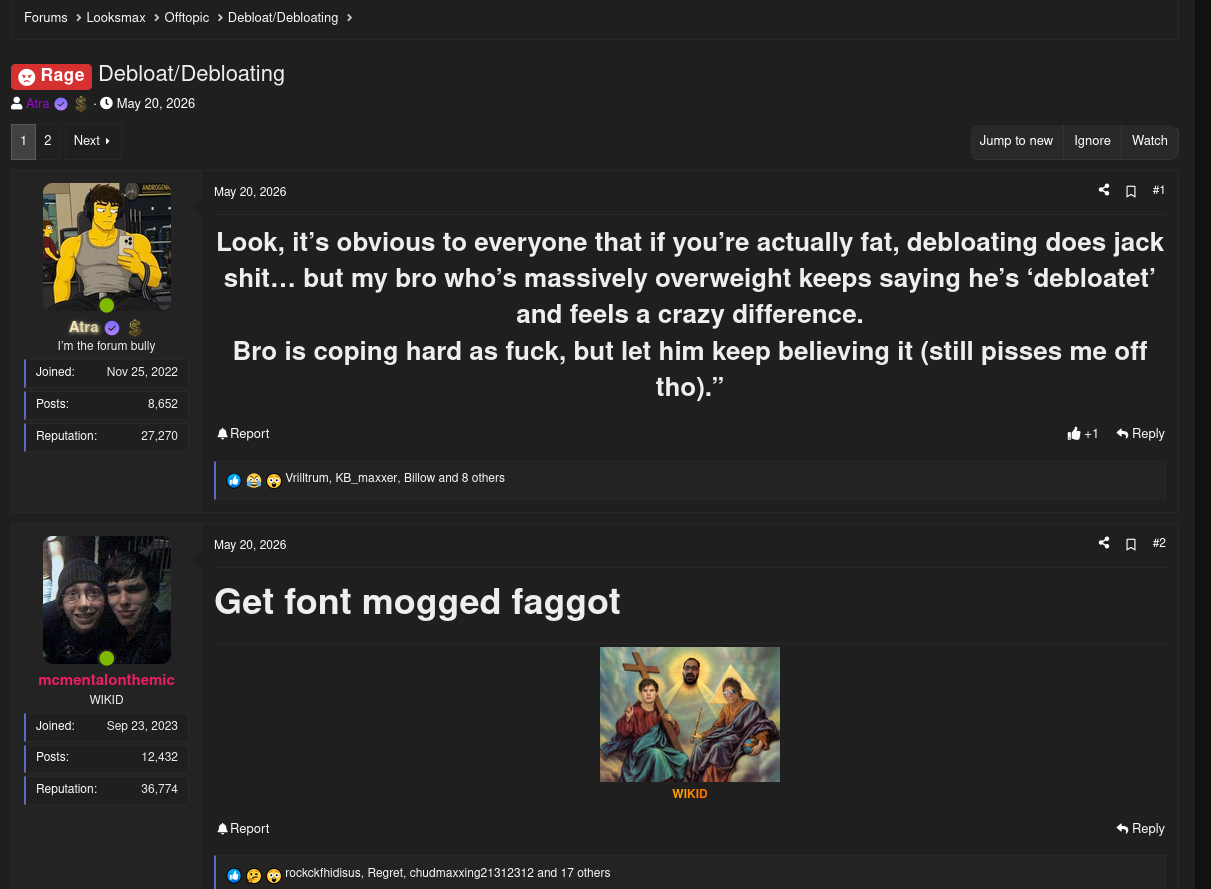
Task: Click the red Rage thread prefix badge
Action: coord(51,76)
